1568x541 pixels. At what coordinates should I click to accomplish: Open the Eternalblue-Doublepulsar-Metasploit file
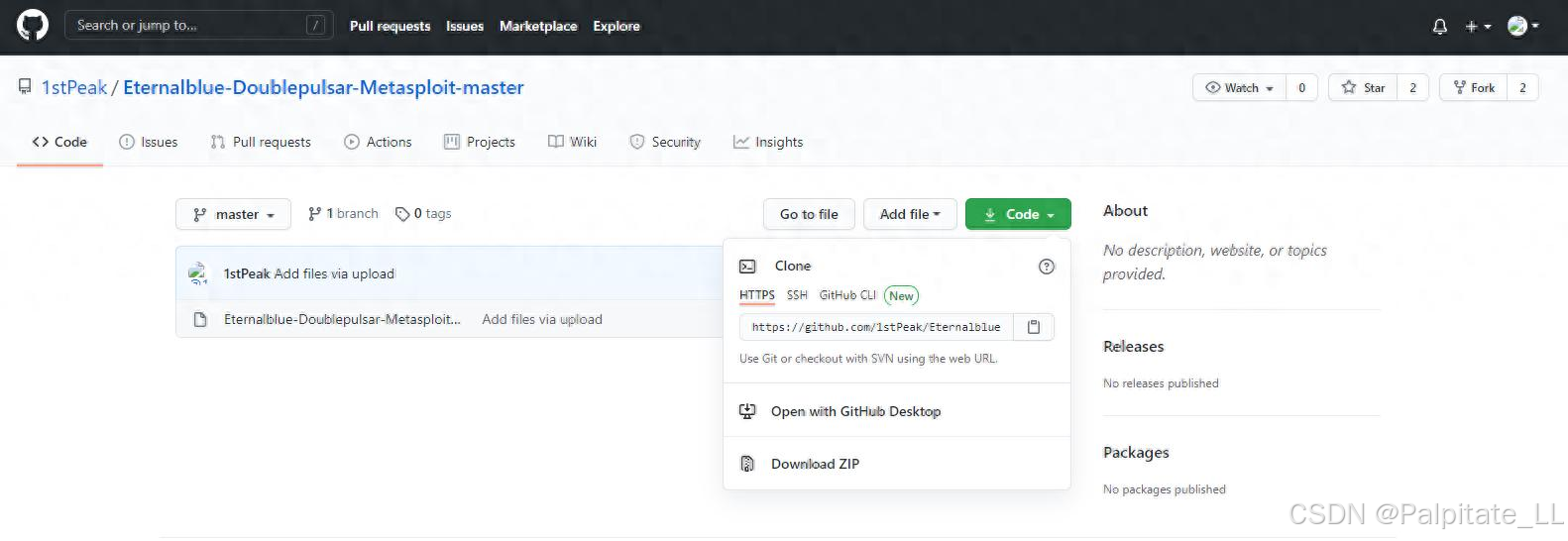click(342, 319)
